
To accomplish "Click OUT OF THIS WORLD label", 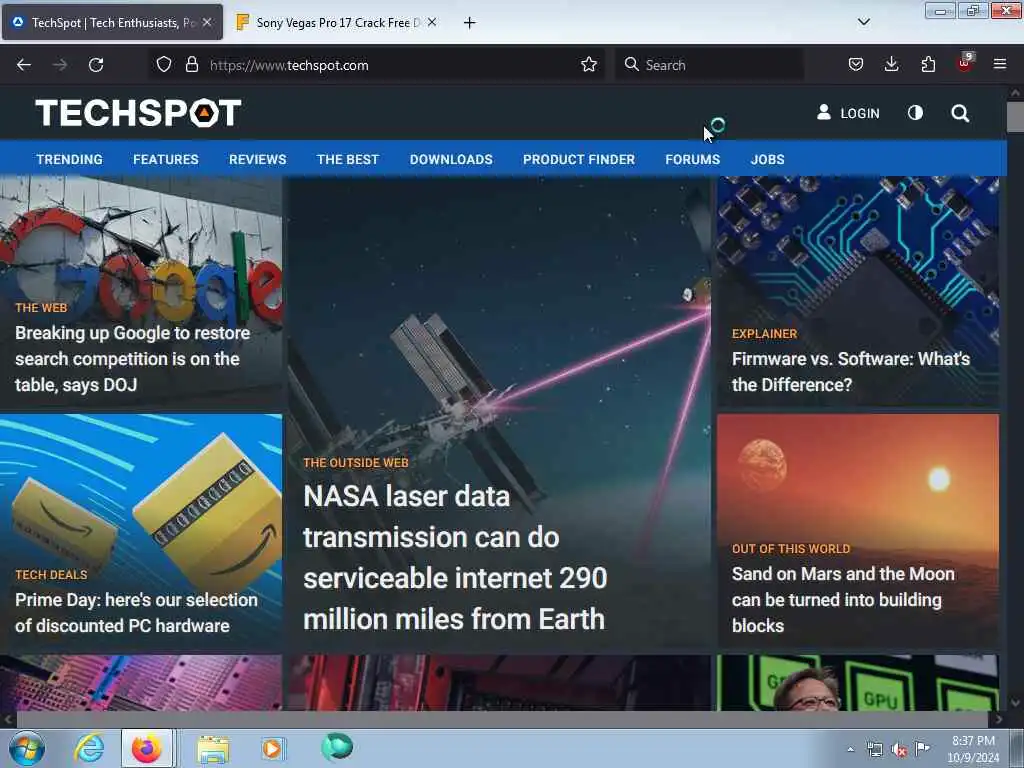I will click(x=791, y=549).
